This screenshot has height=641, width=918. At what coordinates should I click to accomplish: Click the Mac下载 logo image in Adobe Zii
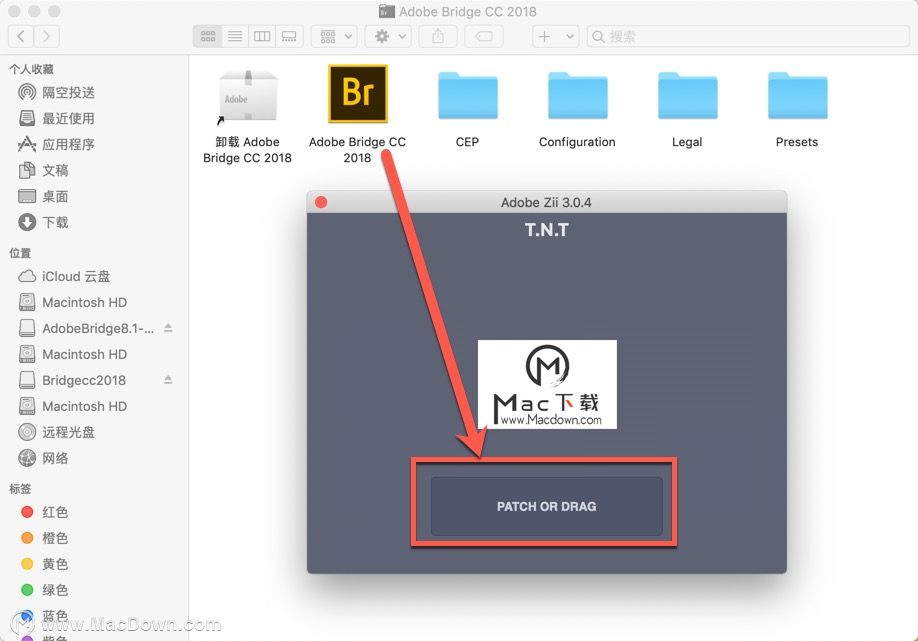point(547,385)
